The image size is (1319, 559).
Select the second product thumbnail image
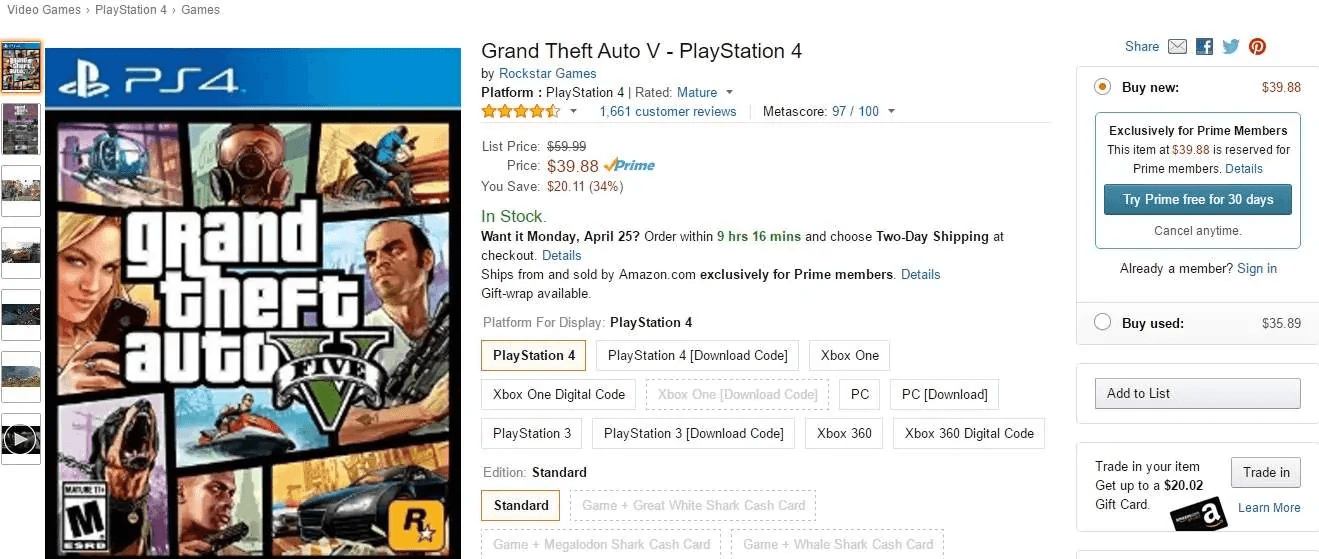pyautogui.click(x=21, y=129)
